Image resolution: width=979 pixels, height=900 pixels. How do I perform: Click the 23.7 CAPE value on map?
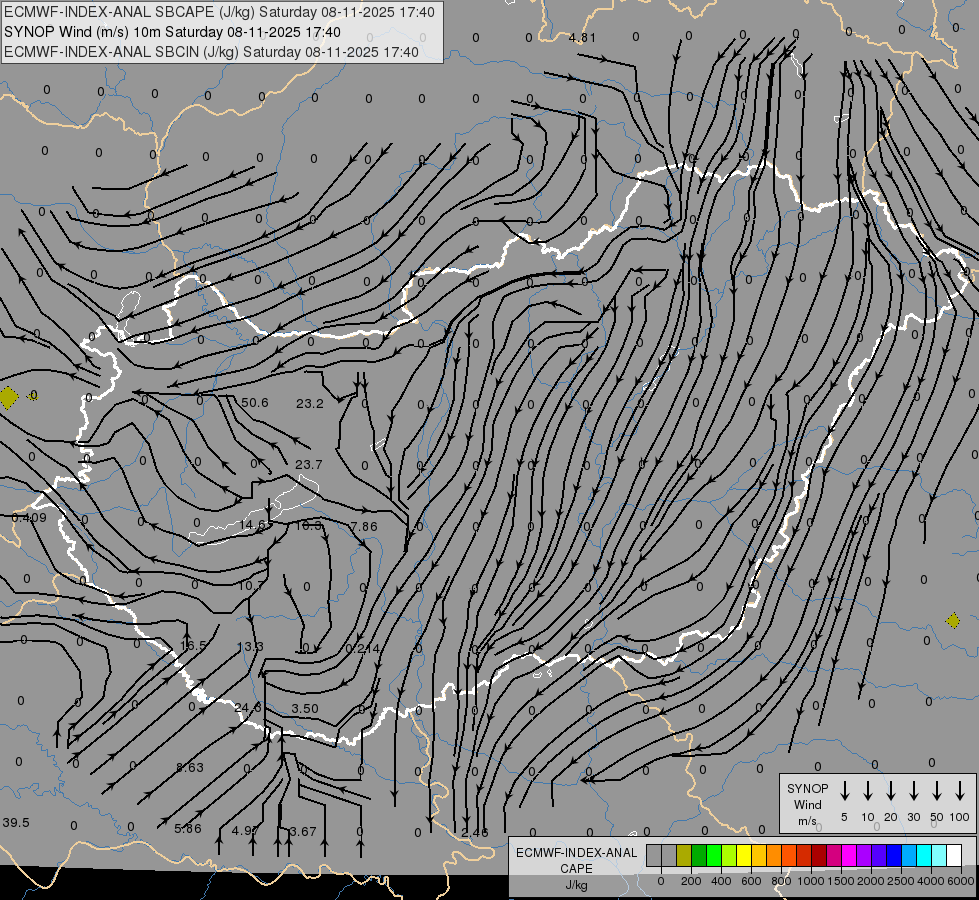click(308, 465)
